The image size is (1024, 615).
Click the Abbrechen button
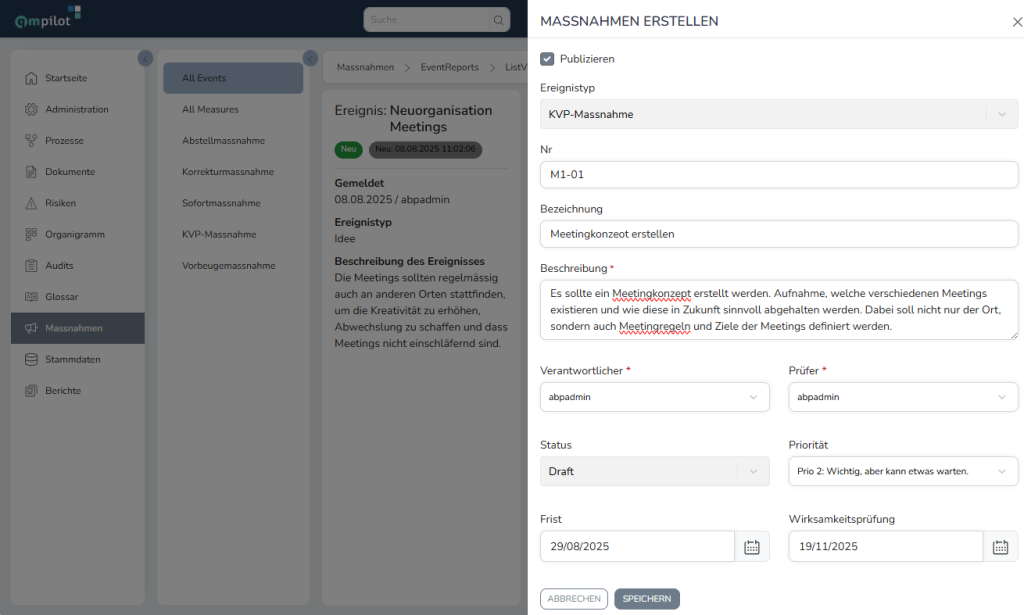pos(573,599)
